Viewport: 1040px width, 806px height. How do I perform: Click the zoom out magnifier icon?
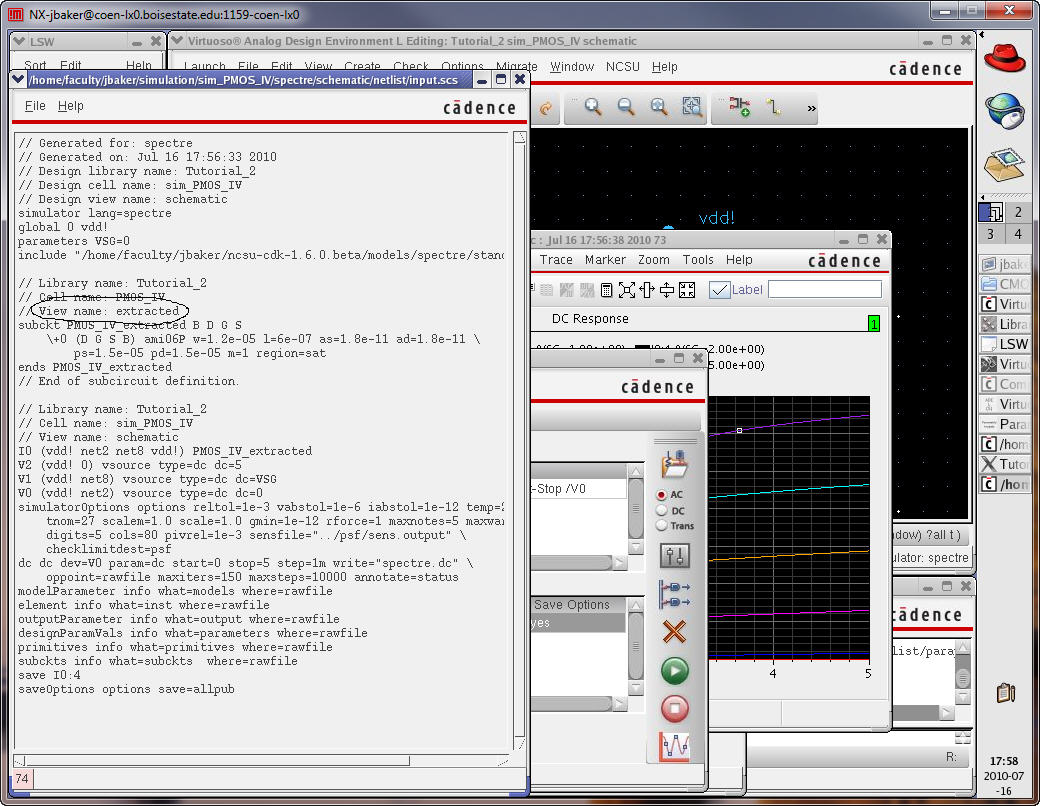tap(626, 107)
